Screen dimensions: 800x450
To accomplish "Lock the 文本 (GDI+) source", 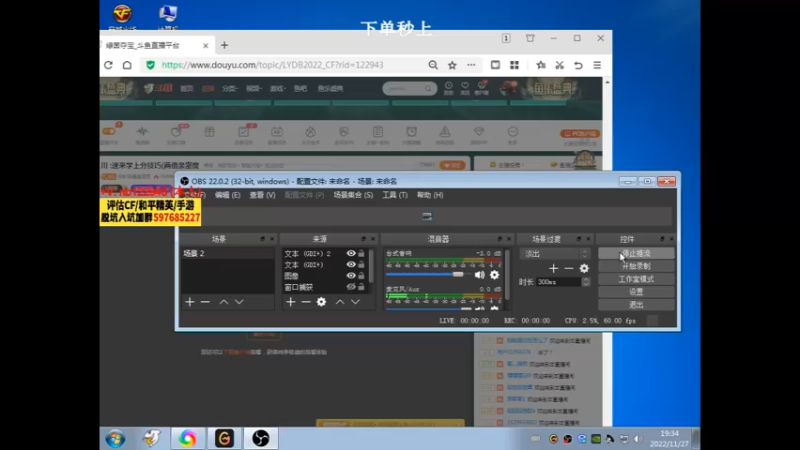I will click(361, 264).
